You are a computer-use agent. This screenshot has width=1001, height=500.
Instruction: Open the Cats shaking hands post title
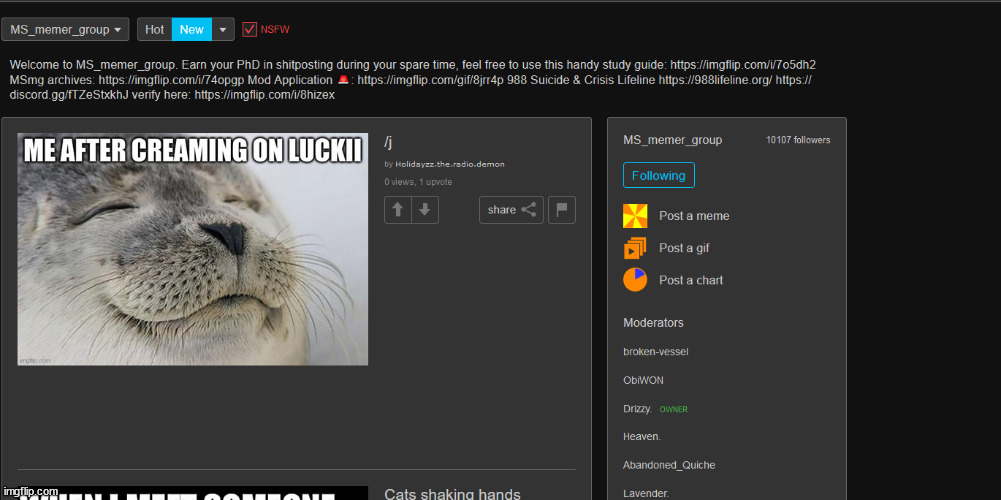(452, 493)
